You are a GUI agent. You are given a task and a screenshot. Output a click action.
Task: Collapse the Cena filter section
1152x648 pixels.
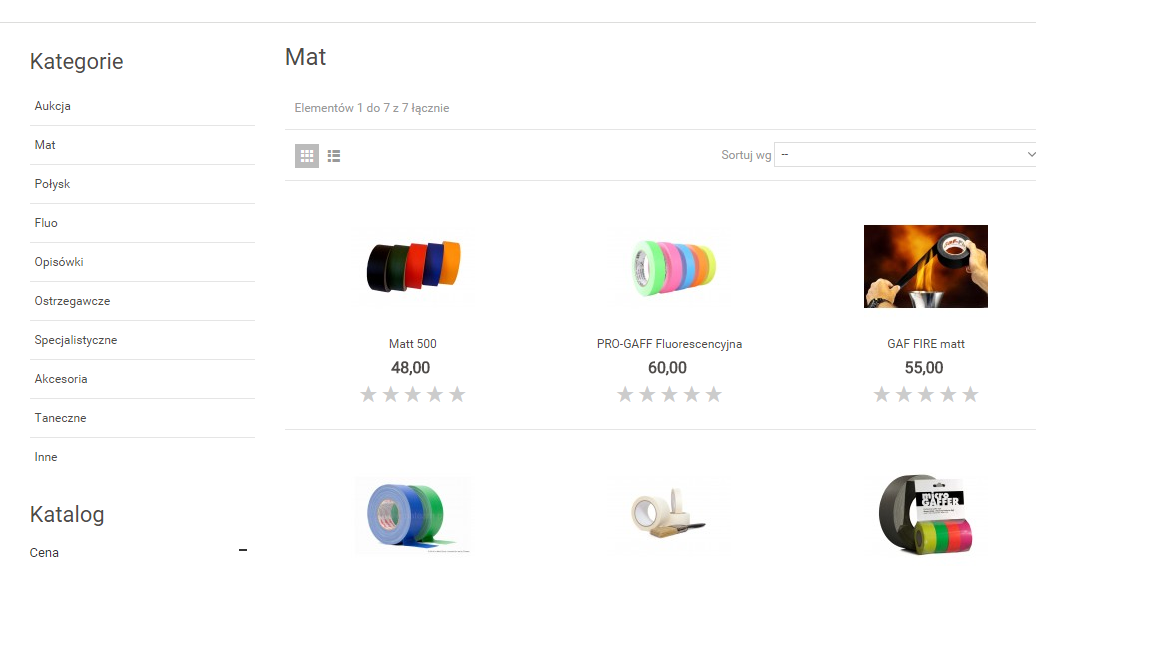coord(243,550)
